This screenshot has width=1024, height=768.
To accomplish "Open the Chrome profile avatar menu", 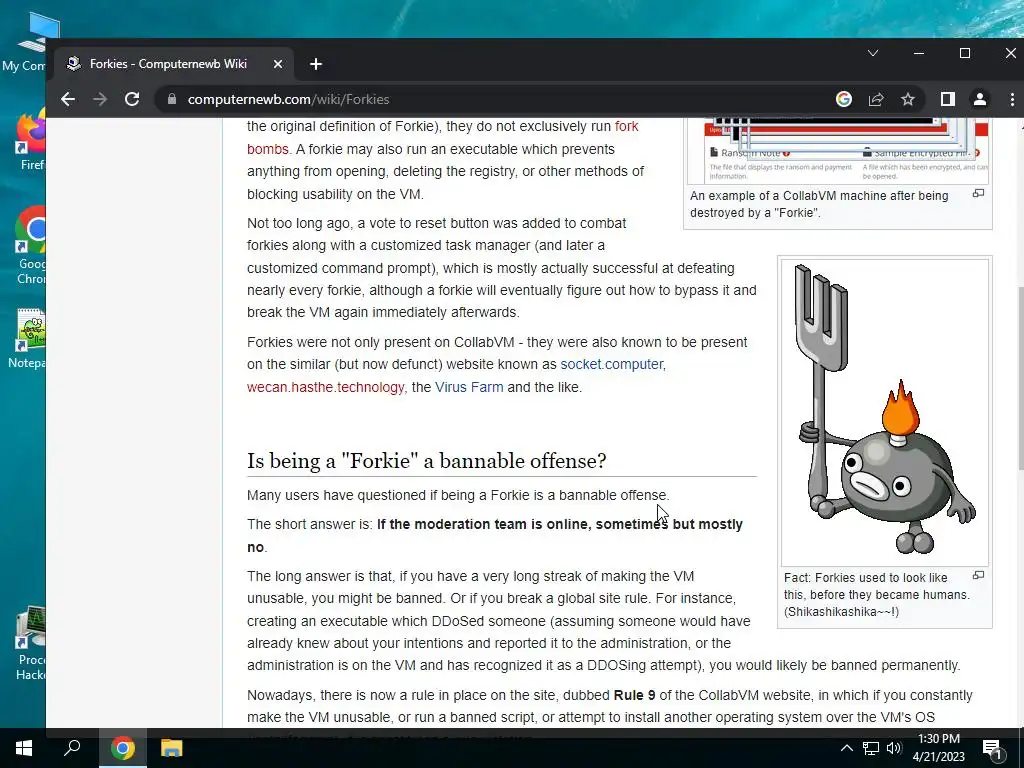I will coord(980,99).
